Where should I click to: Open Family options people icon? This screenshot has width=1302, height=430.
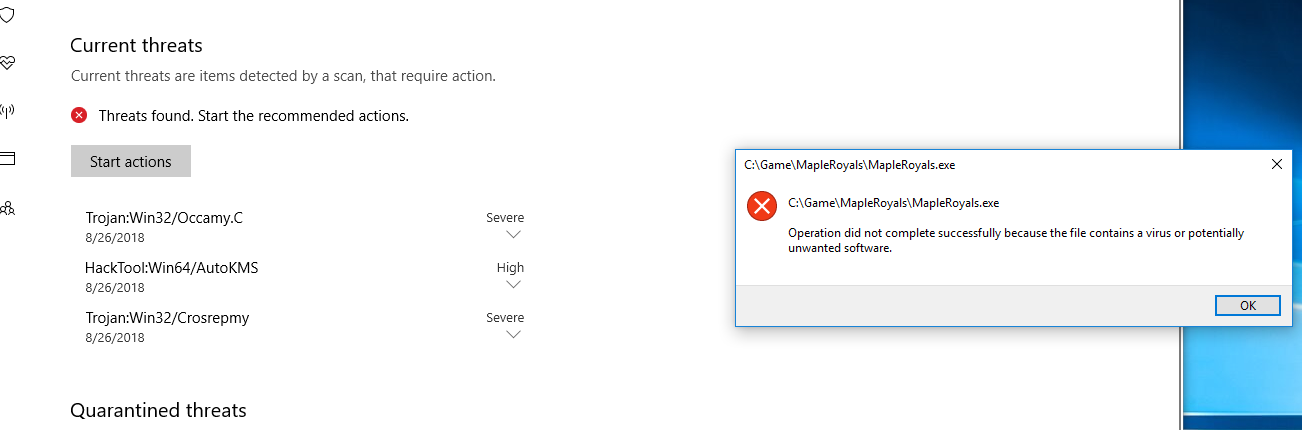(7, 208)
